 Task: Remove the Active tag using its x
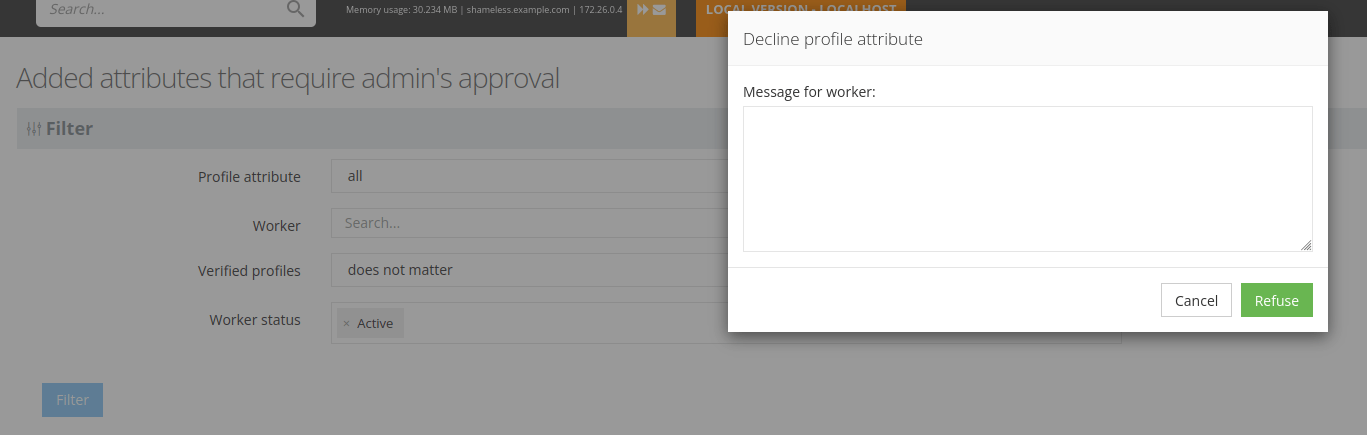coord(346,323)
